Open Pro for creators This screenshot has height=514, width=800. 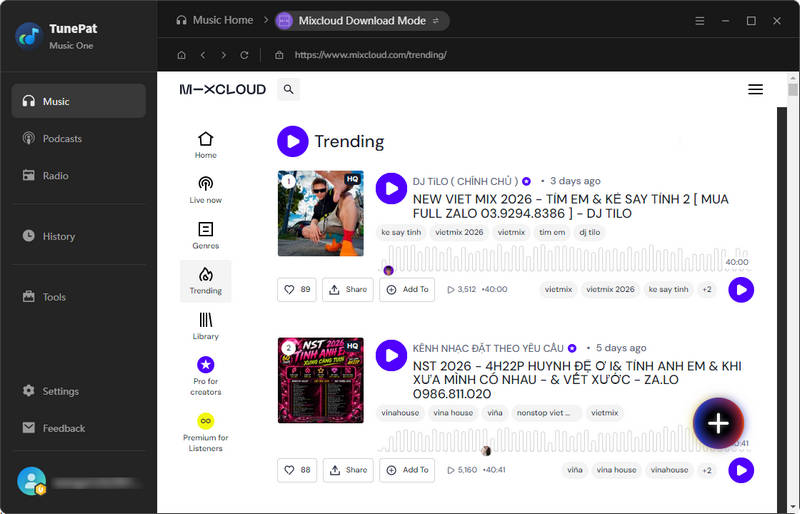(206, 376)
